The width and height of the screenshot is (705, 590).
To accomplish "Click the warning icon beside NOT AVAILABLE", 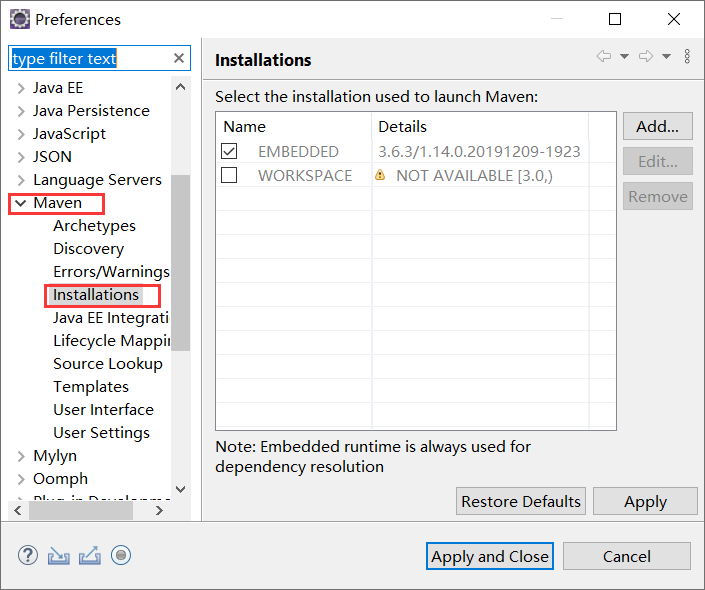I will coord(380,175).
